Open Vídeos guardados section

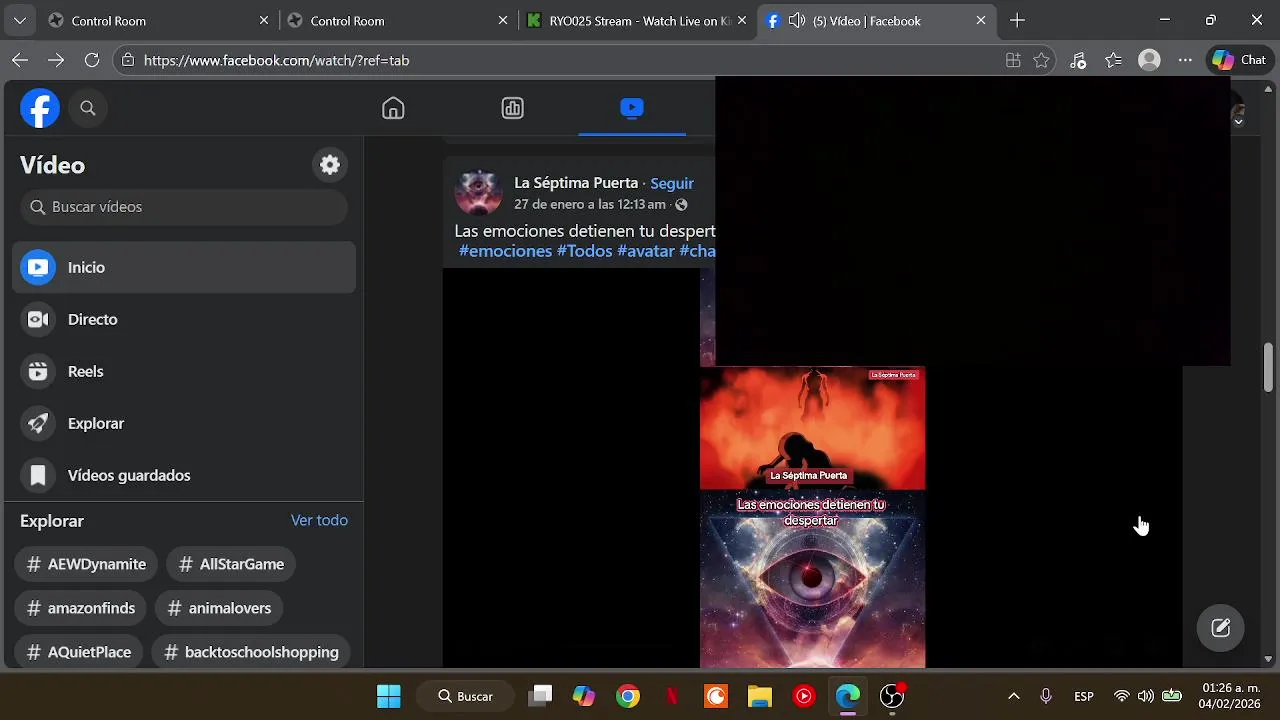coord(184,475)
